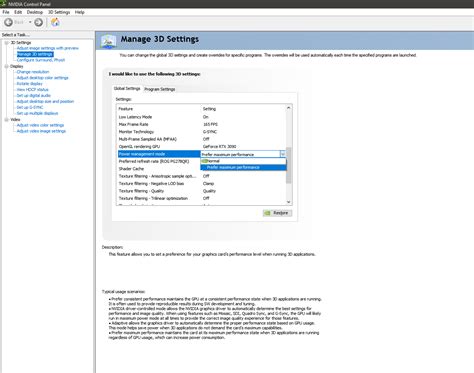Click the NVIDIA logo on Restore button

coord(267,213)
